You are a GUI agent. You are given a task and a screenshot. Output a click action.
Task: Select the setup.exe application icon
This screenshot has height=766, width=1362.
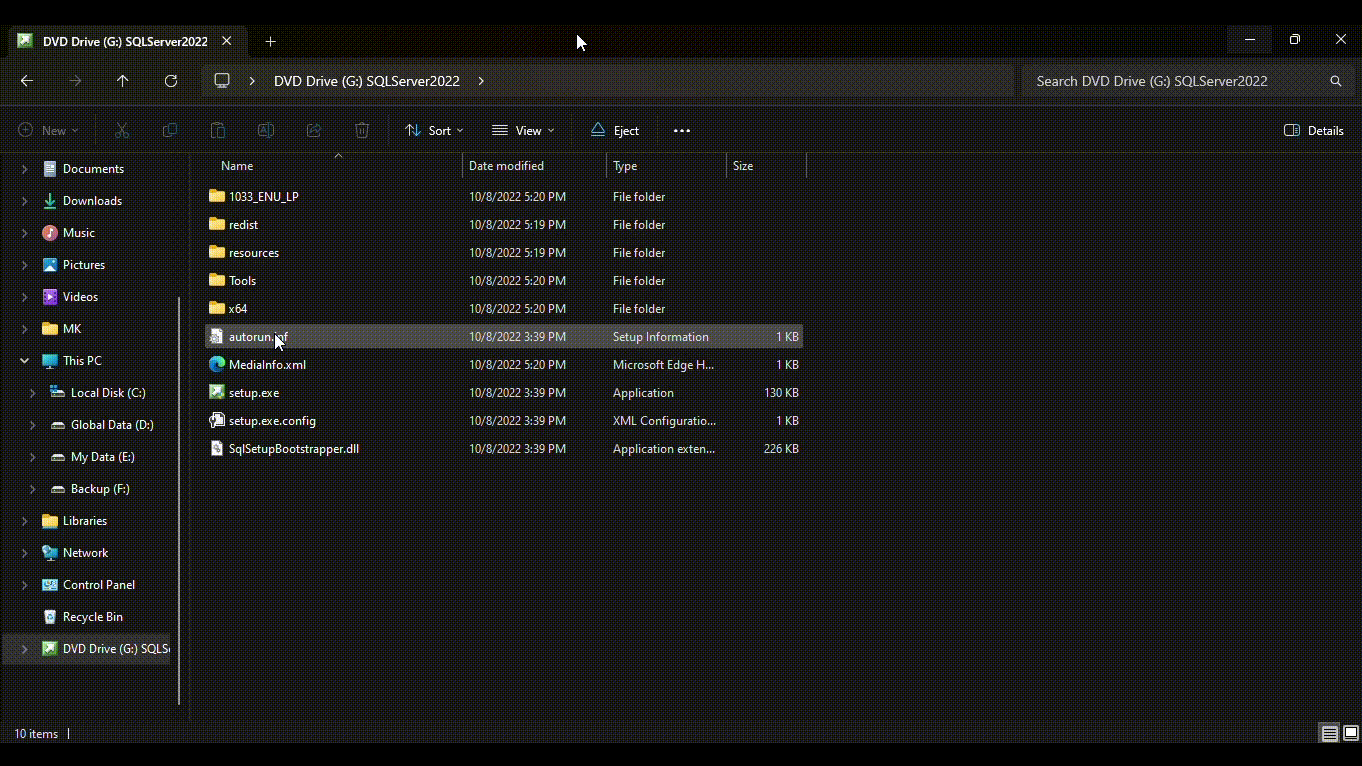pyautogui.click(x=217, y=392)
